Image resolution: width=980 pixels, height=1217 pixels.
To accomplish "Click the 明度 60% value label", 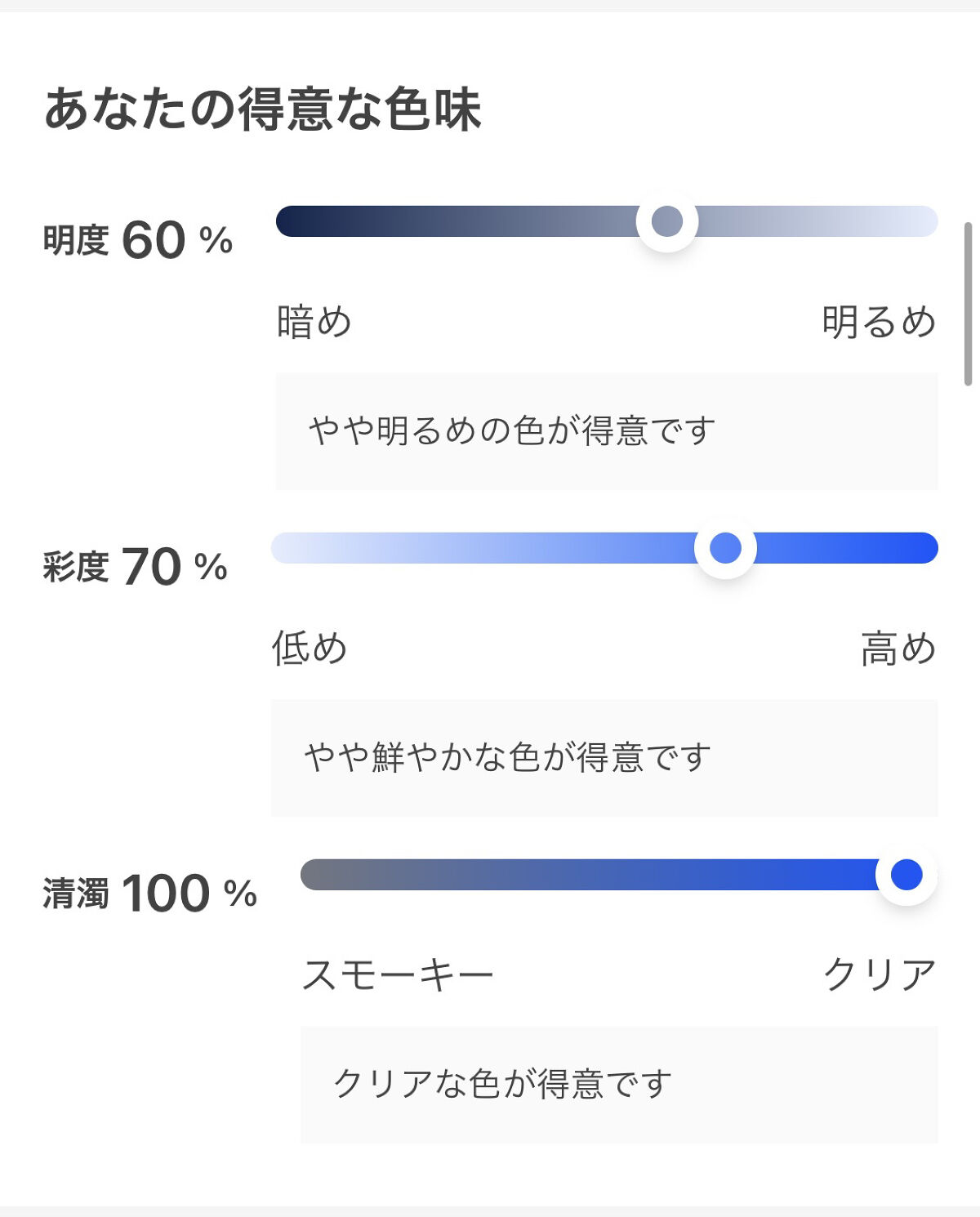I will 138,241.
